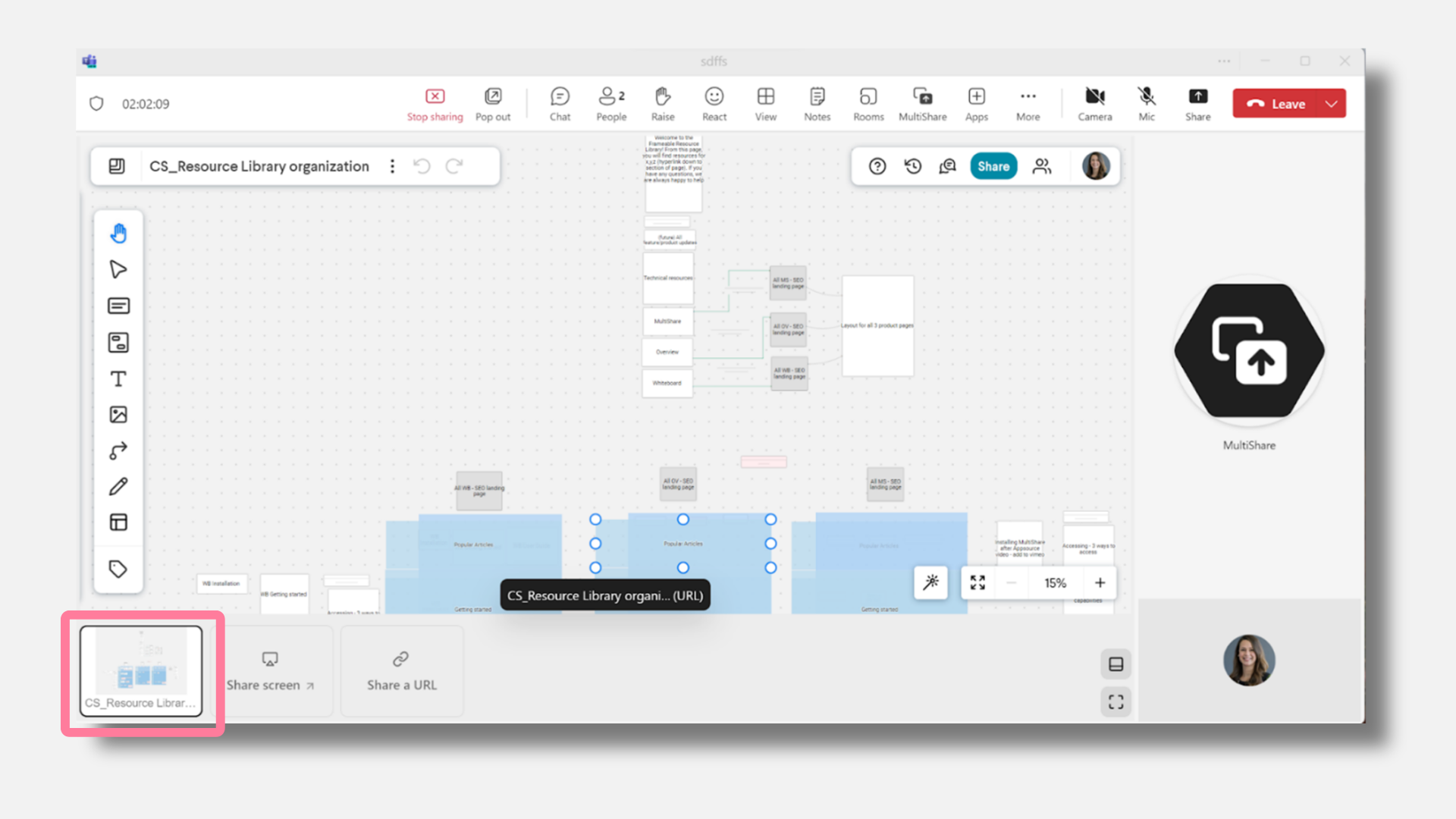Open whiteboard comments
1456x819 pixels.
click(948, 166)
